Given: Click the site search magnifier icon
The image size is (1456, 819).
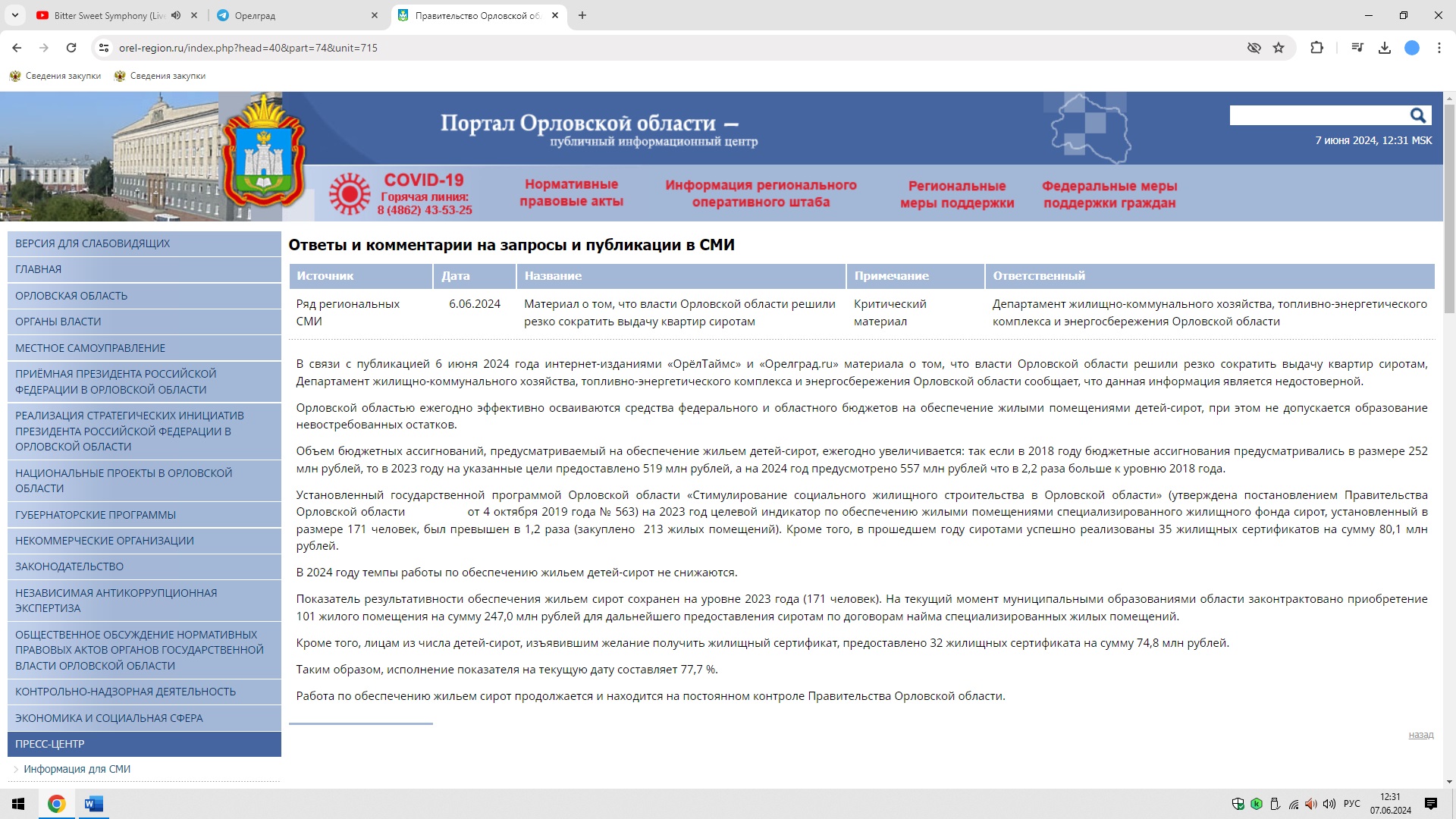Looking at the screenshot, I should [x=1417, y=115].
